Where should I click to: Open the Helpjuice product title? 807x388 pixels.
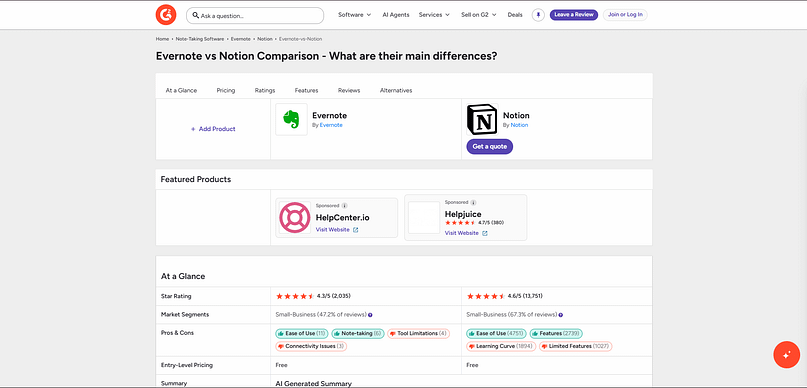463,213
